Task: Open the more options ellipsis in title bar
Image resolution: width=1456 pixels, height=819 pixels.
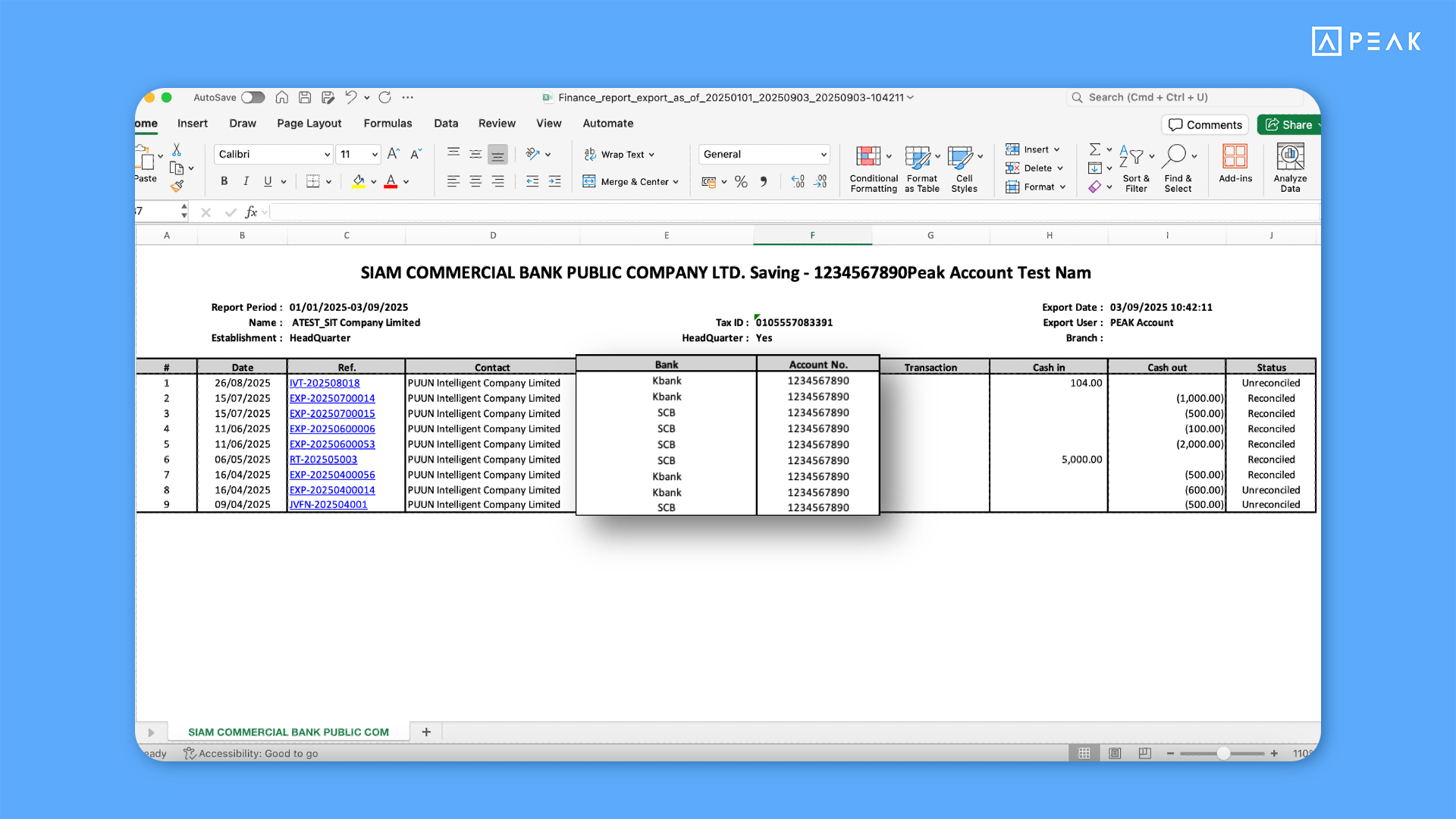Action: [408, 97]
